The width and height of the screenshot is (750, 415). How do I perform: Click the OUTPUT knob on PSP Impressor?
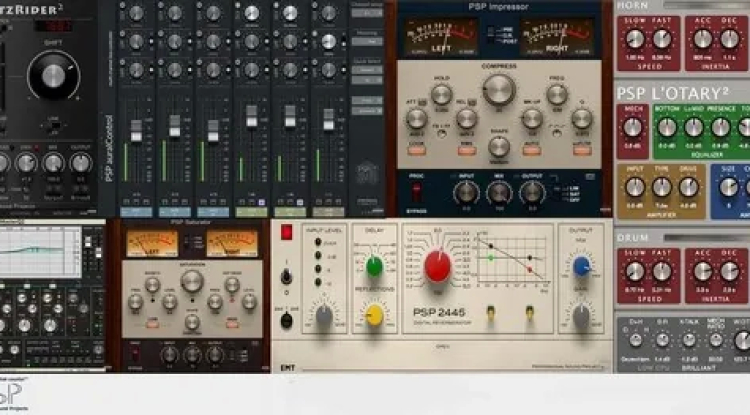[532, 193]
